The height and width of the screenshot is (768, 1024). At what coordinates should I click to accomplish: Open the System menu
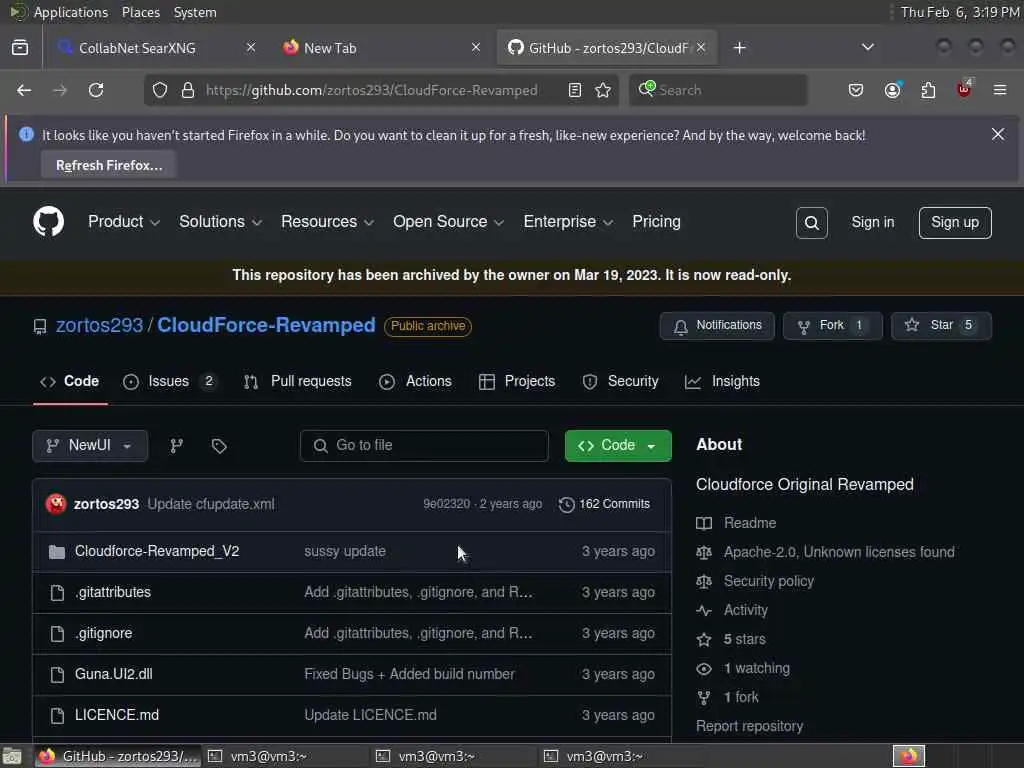click(195, 12)
